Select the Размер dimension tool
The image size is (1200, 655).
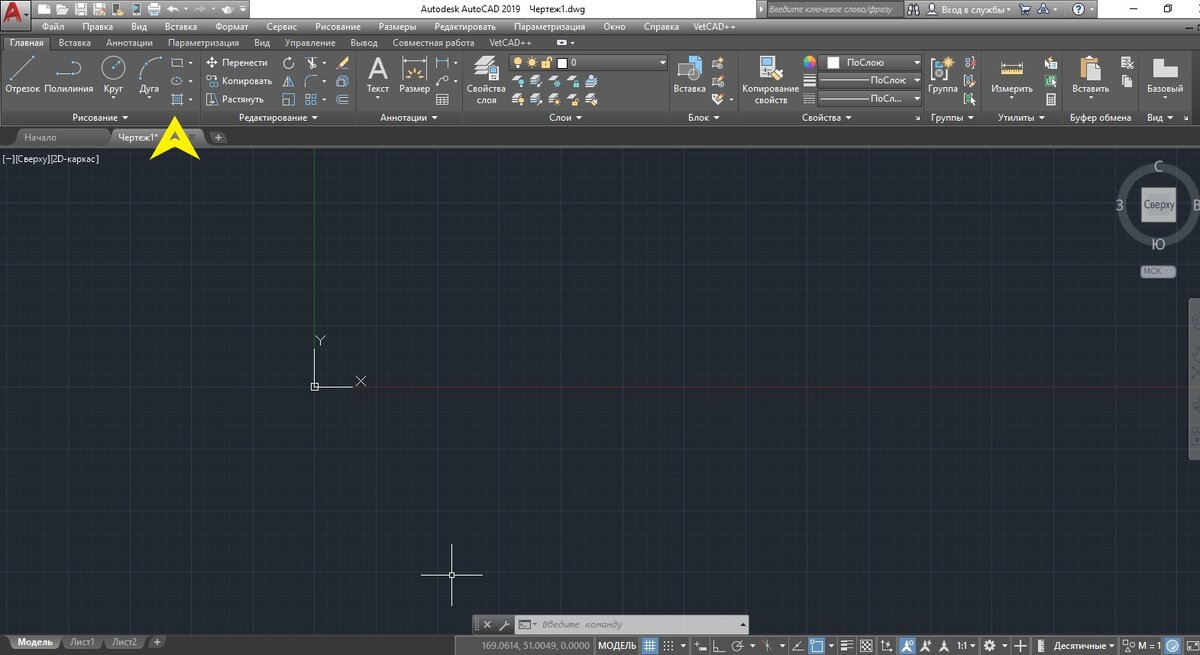coord(414,75)
